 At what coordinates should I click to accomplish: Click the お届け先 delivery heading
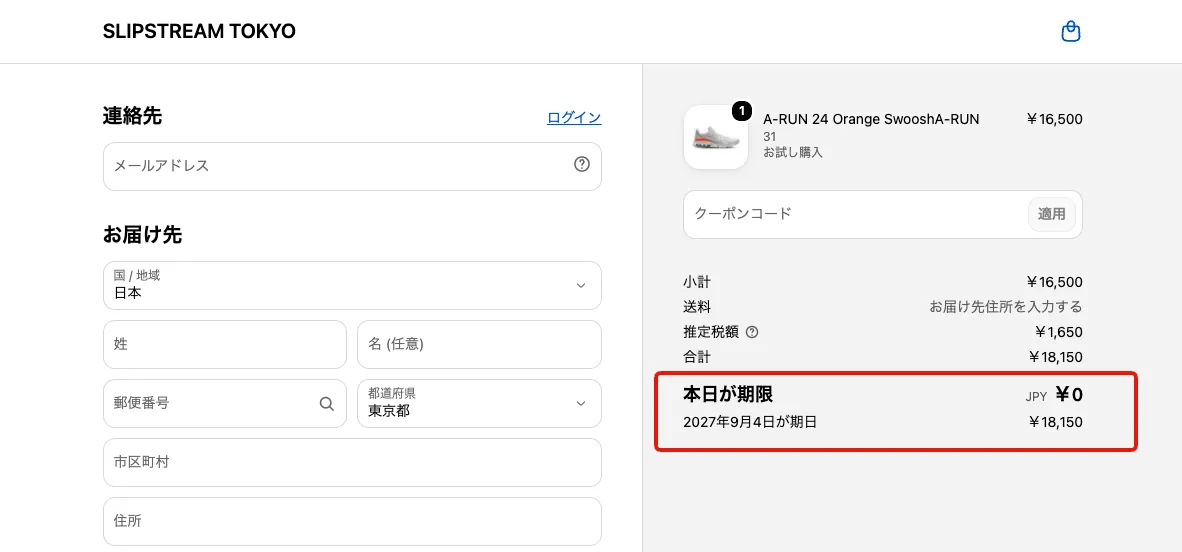142,235
